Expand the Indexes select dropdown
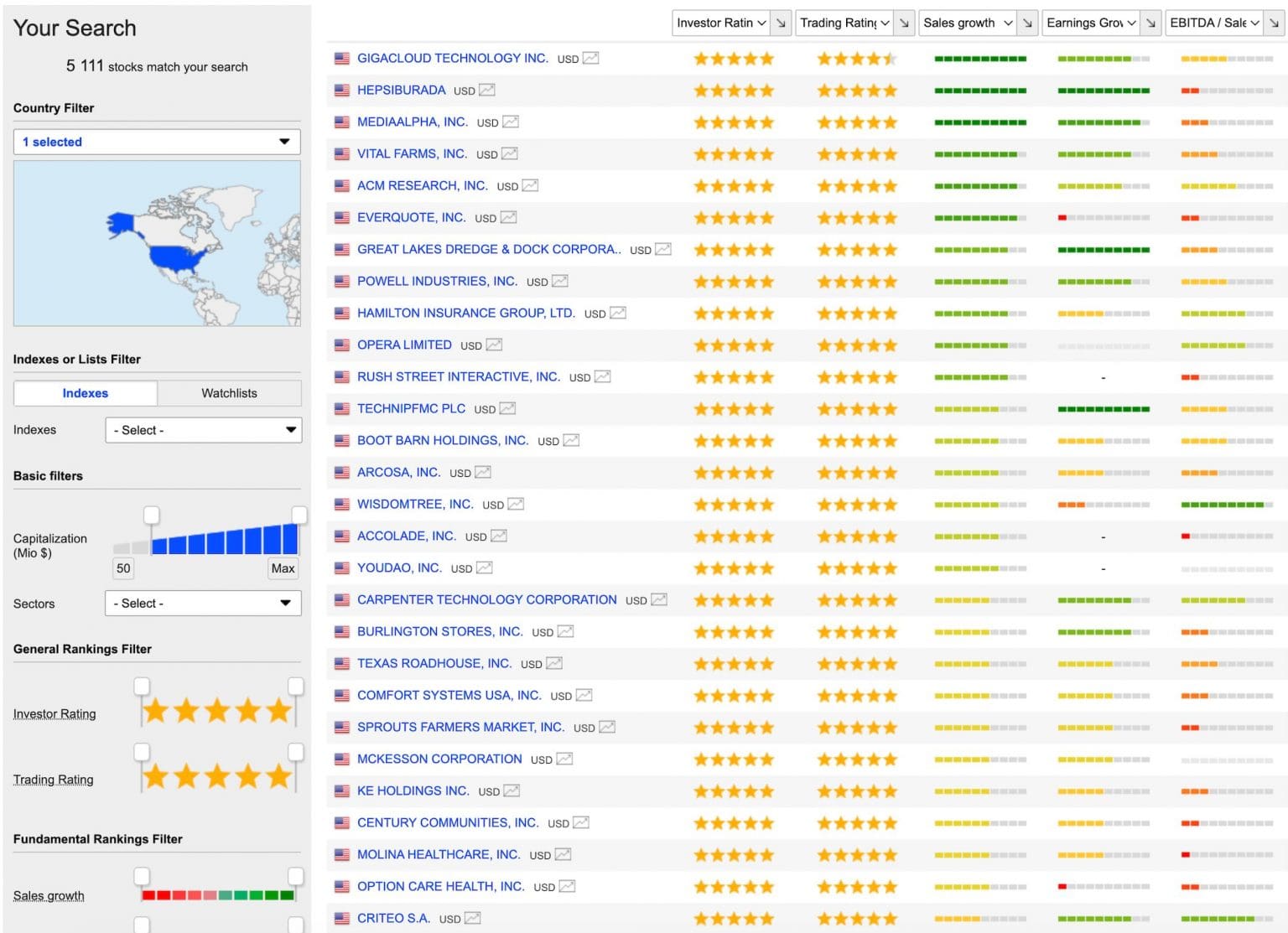The image size is (1288, 933). click(203, 430)
